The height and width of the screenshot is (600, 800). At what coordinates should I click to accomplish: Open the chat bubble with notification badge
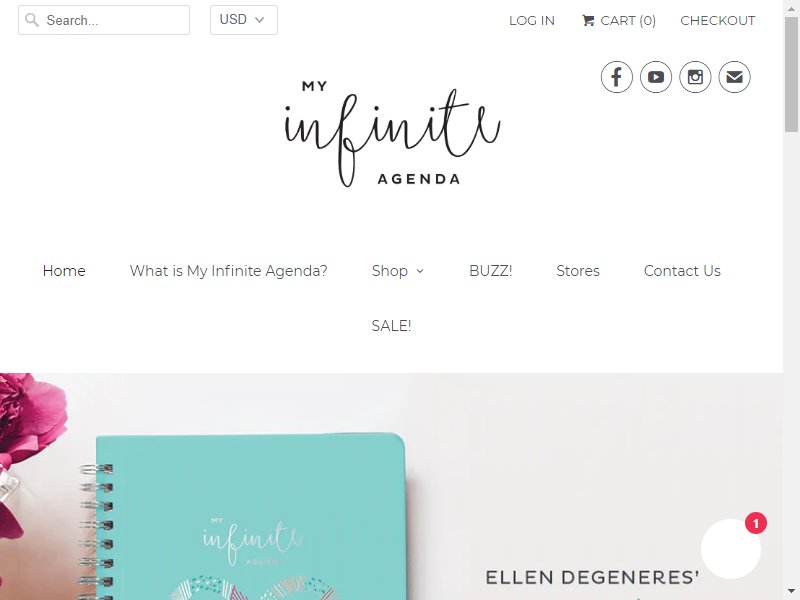(x=731, y=548)
